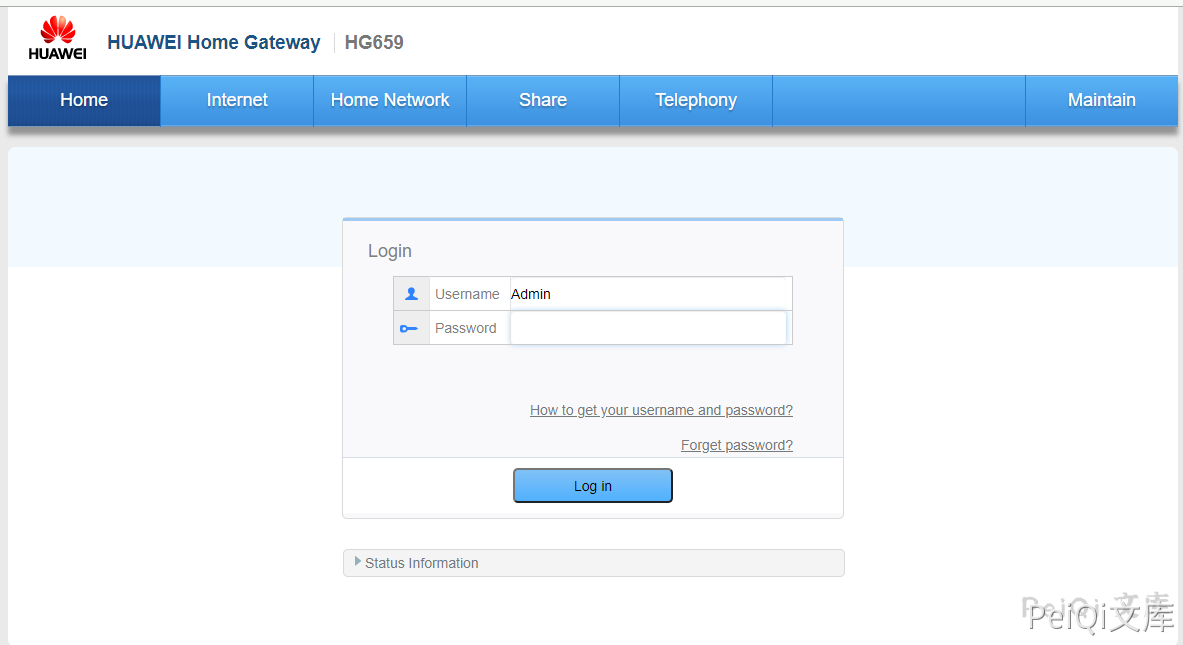Click the Huawei logo

click(x=57, y=38)
